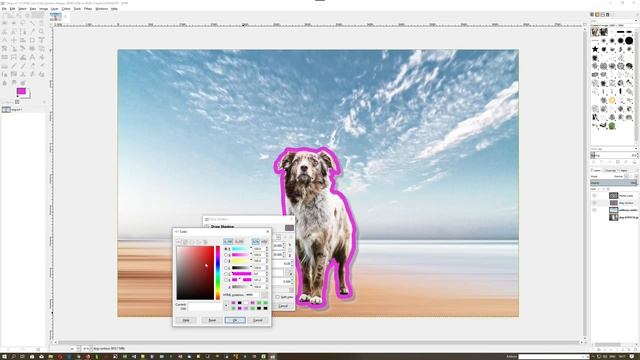Image resolution: width=640 pixels, height=360 pixels.
Task: Select the Zoom magnifier tool in toolbox
Action: tap(41, 31)
